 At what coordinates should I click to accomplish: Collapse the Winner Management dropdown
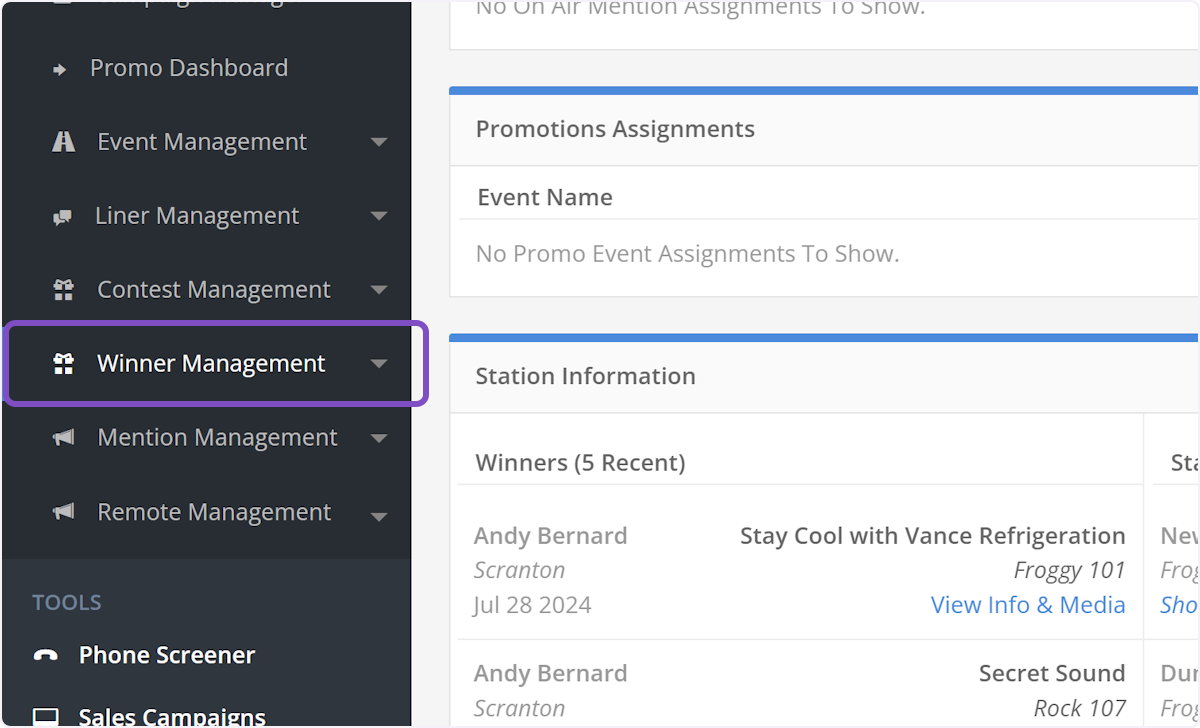[379, 365]
